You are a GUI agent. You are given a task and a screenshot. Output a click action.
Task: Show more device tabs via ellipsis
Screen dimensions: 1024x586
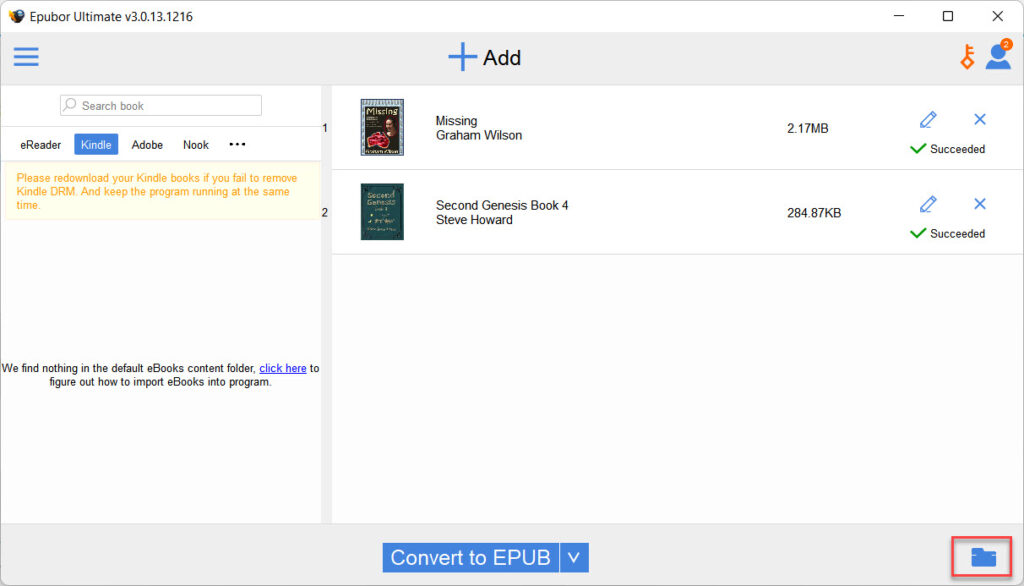[237, 144]
